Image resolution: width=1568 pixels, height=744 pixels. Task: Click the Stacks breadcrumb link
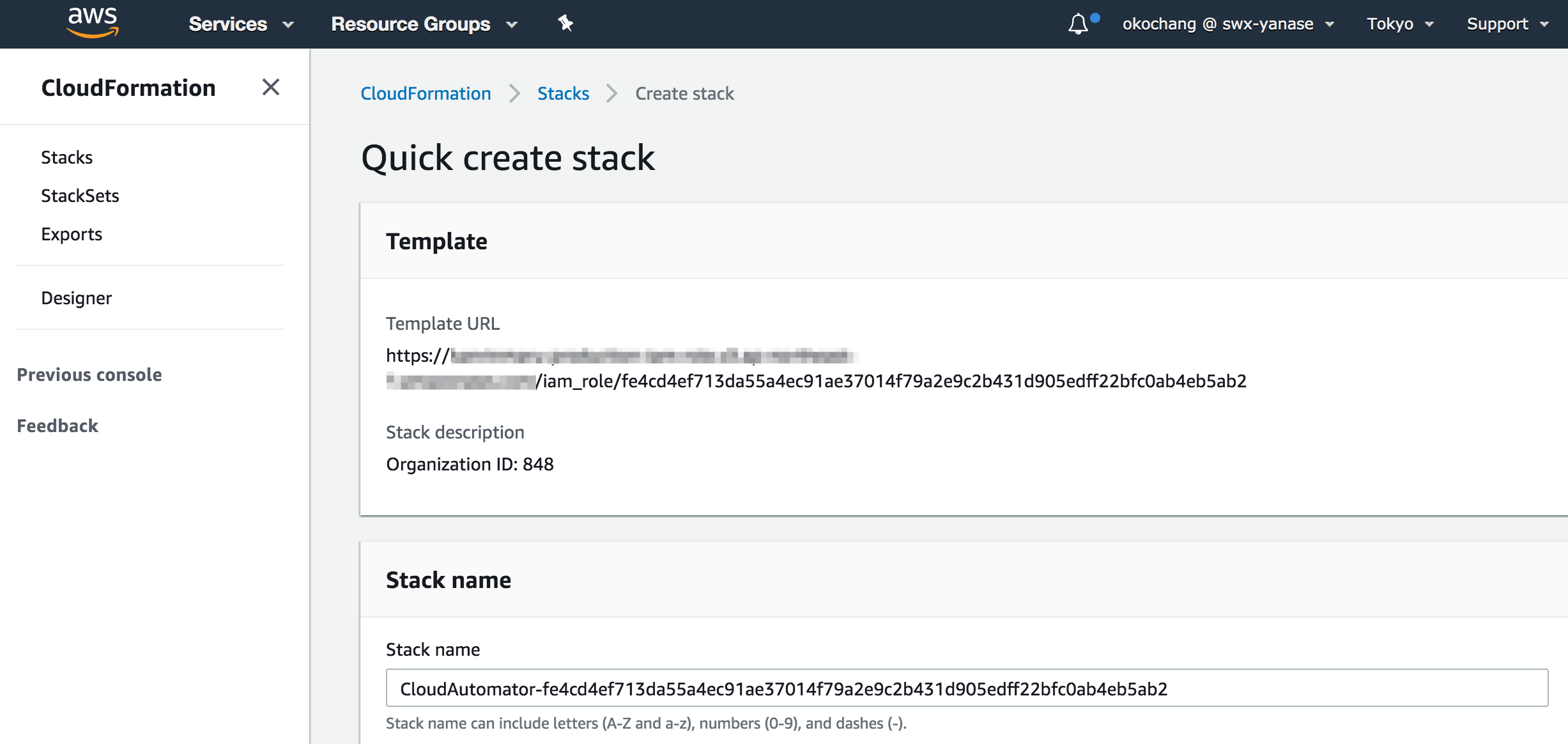coord(563,93)
